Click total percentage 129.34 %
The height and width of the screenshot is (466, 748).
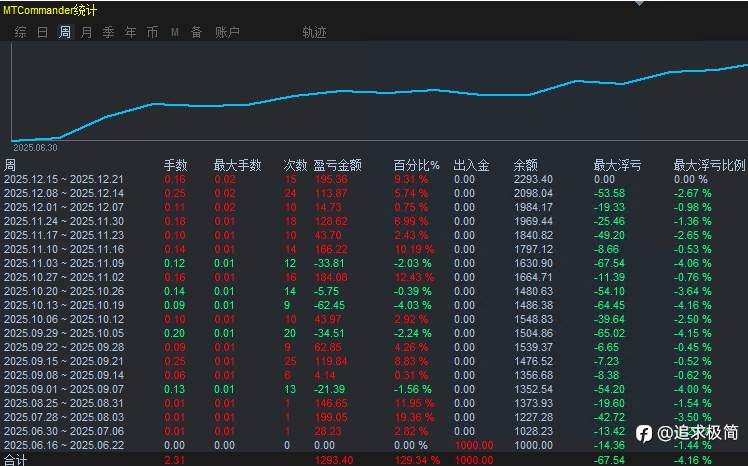[417, 460]
